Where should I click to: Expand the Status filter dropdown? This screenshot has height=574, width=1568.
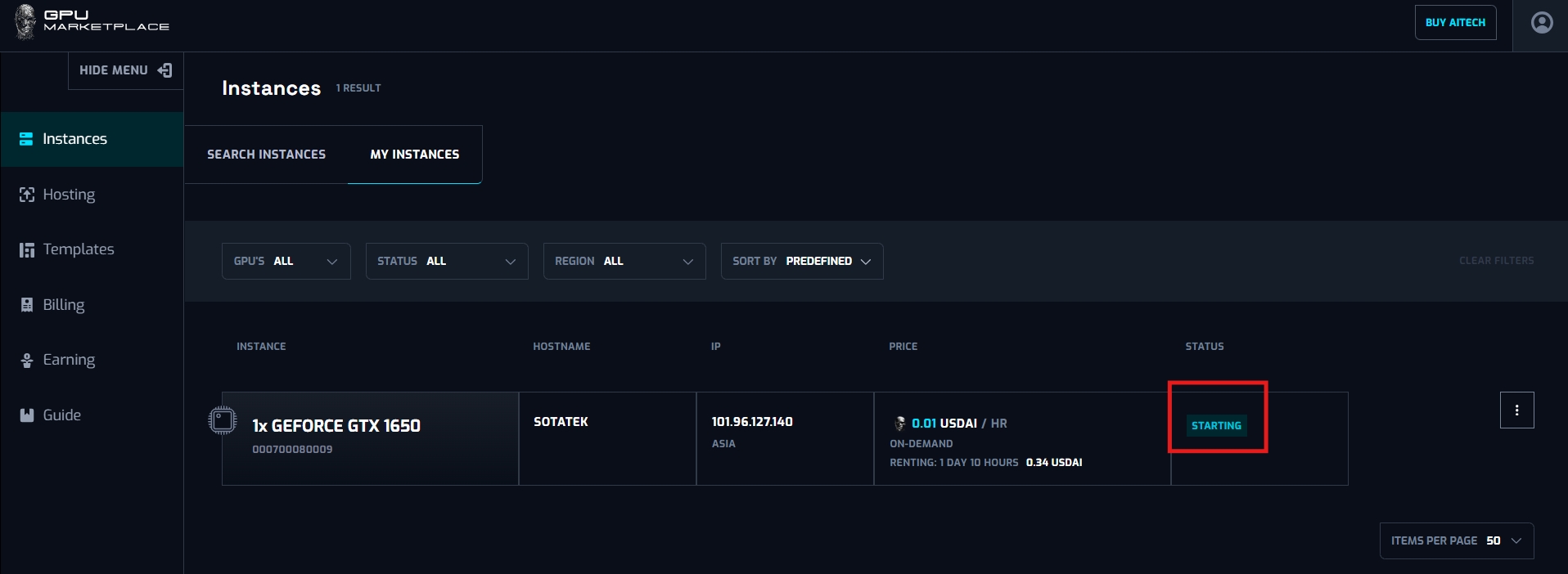pos(446,262)
